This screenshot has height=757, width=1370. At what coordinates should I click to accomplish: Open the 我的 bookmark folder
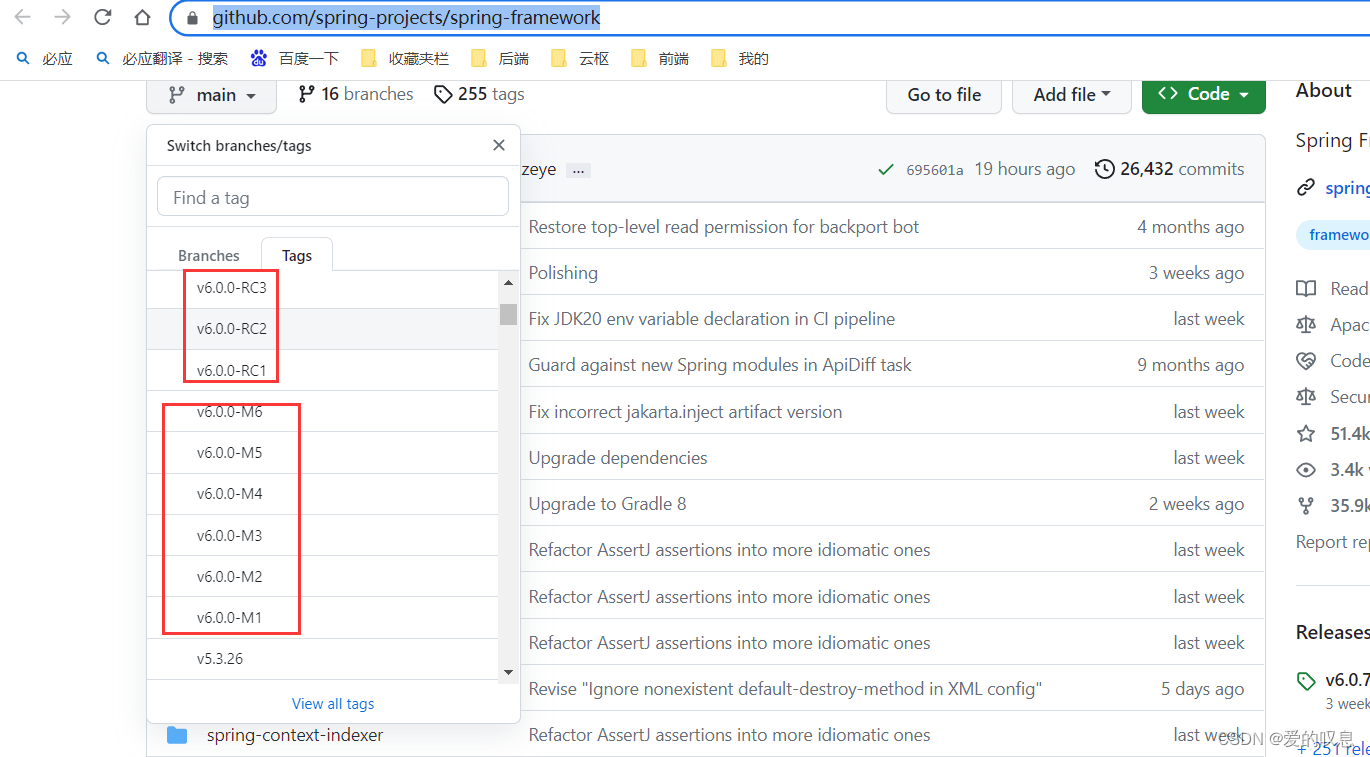(739, 59)
